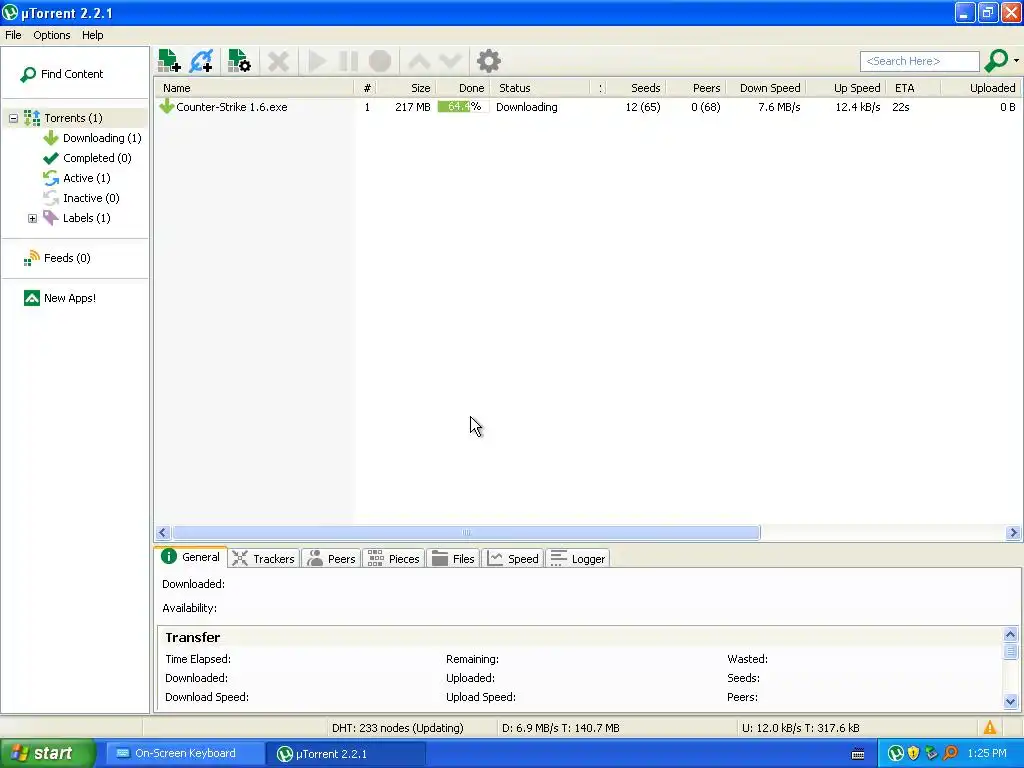The height and width of the screenshot is (768, 1024).
Task: Sort by the Peers column header
Action: pyautogui.click(x=696, y=88)
